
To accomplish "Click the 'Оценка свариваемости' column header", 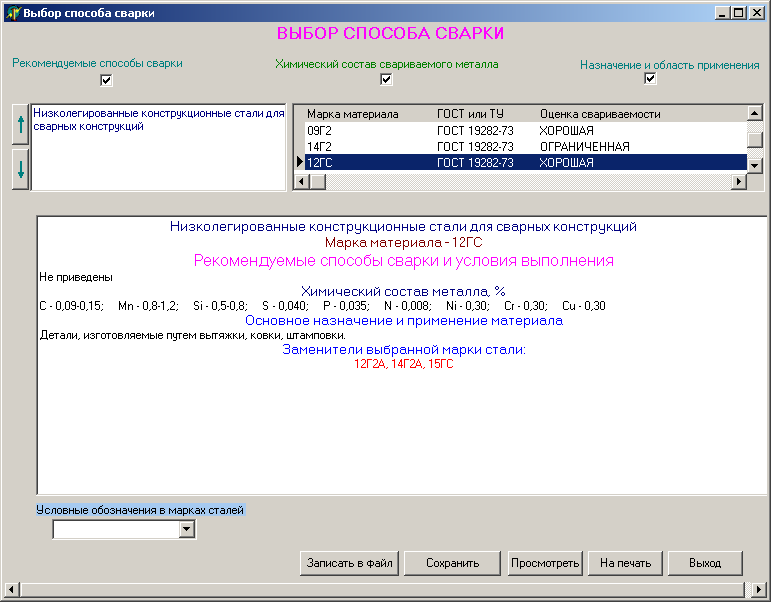I will 600,114.
